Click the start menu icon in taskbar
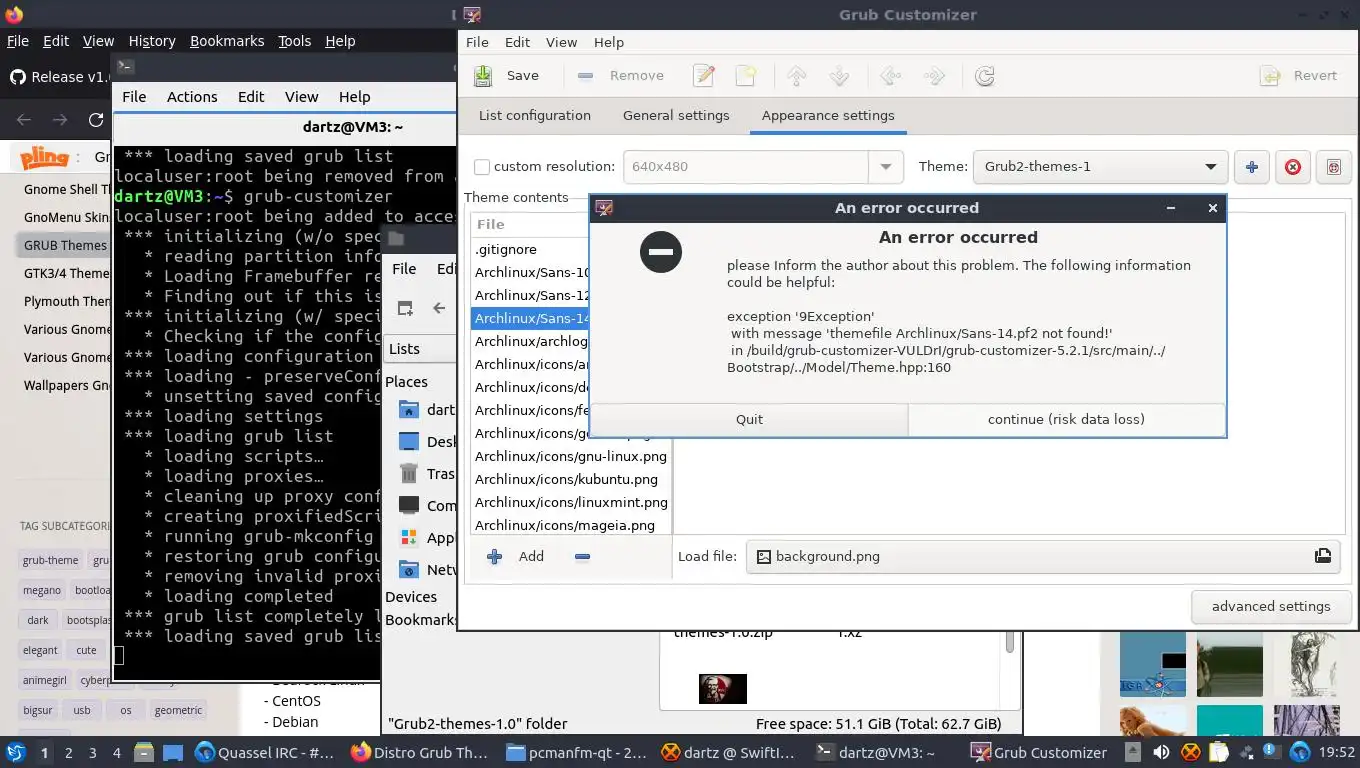 pos(15,753)
